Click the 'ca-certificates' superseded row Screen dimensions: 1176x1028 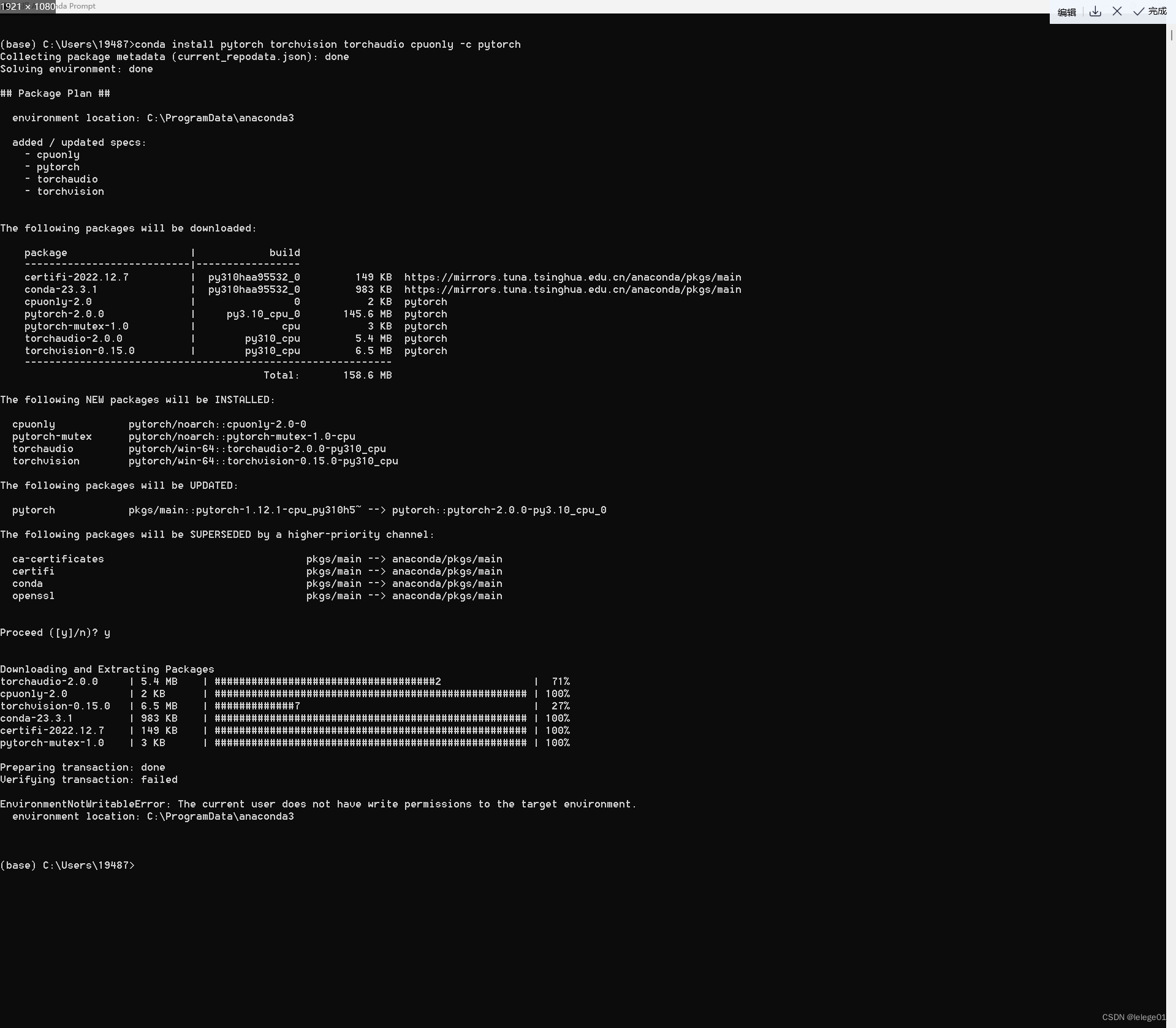(257, 559)
